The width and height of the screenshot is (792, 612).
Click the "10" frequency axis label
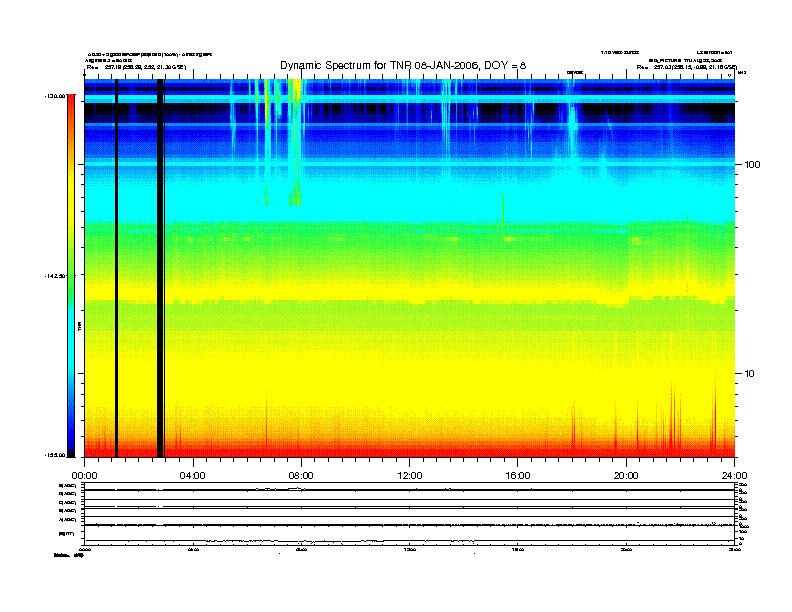(x=750, y=374)
